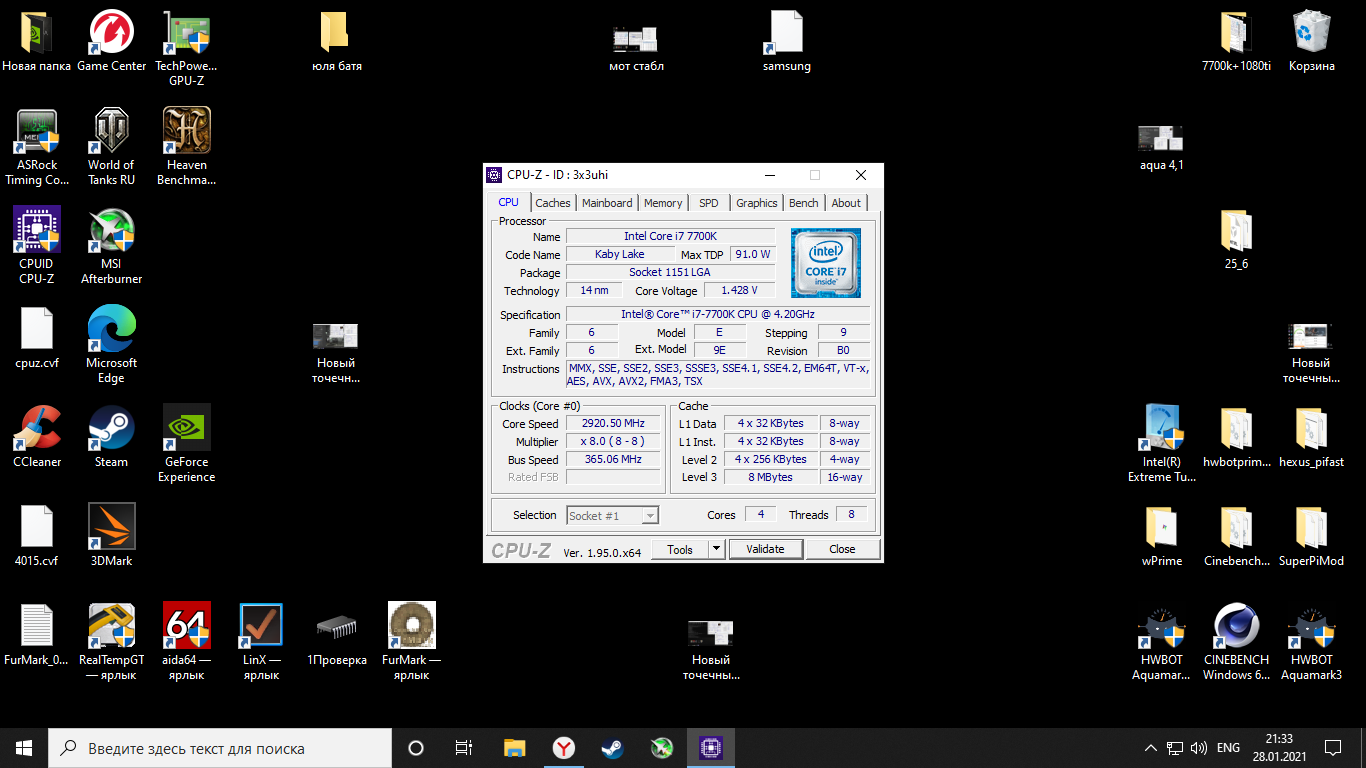Open the Новая папка folder

click(x=37, y=42)
